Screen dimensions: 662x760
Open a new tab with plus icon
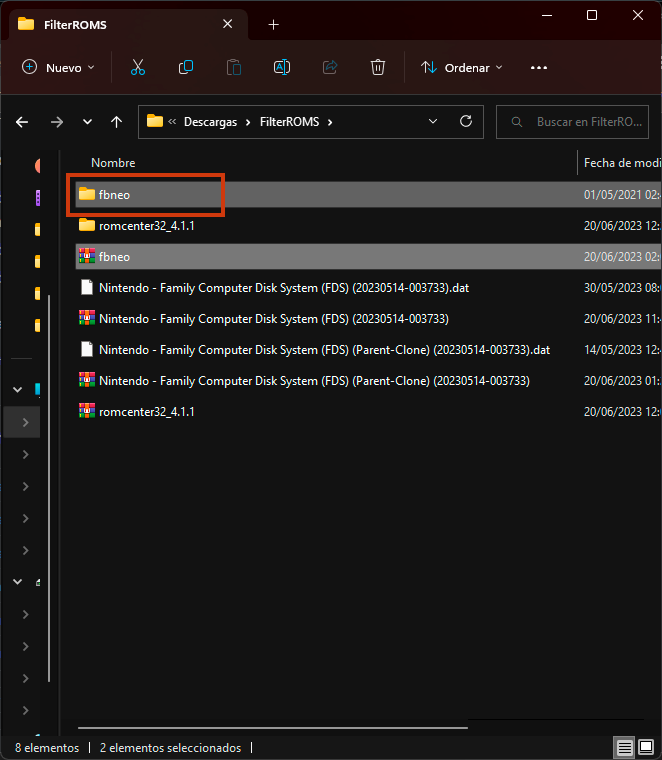[x=273, y=24]
